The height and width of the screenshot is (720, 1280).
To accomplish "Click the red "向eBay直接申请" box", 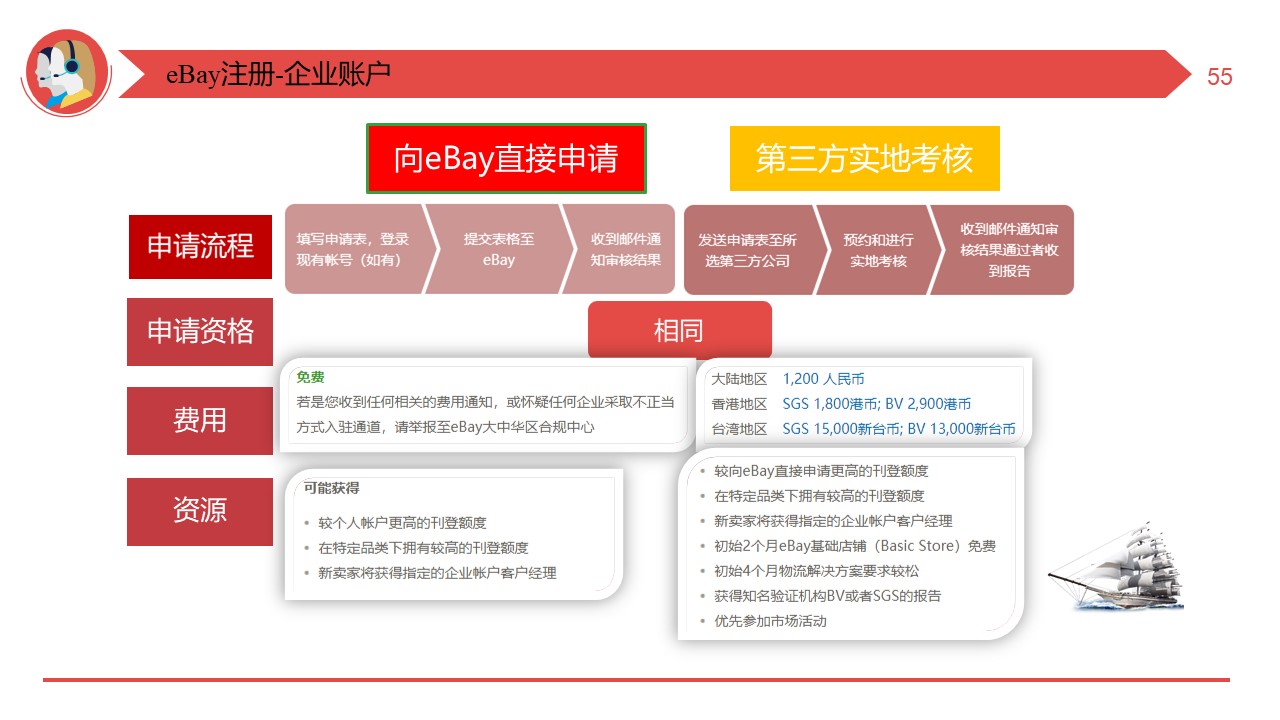I will pos(506,158).
